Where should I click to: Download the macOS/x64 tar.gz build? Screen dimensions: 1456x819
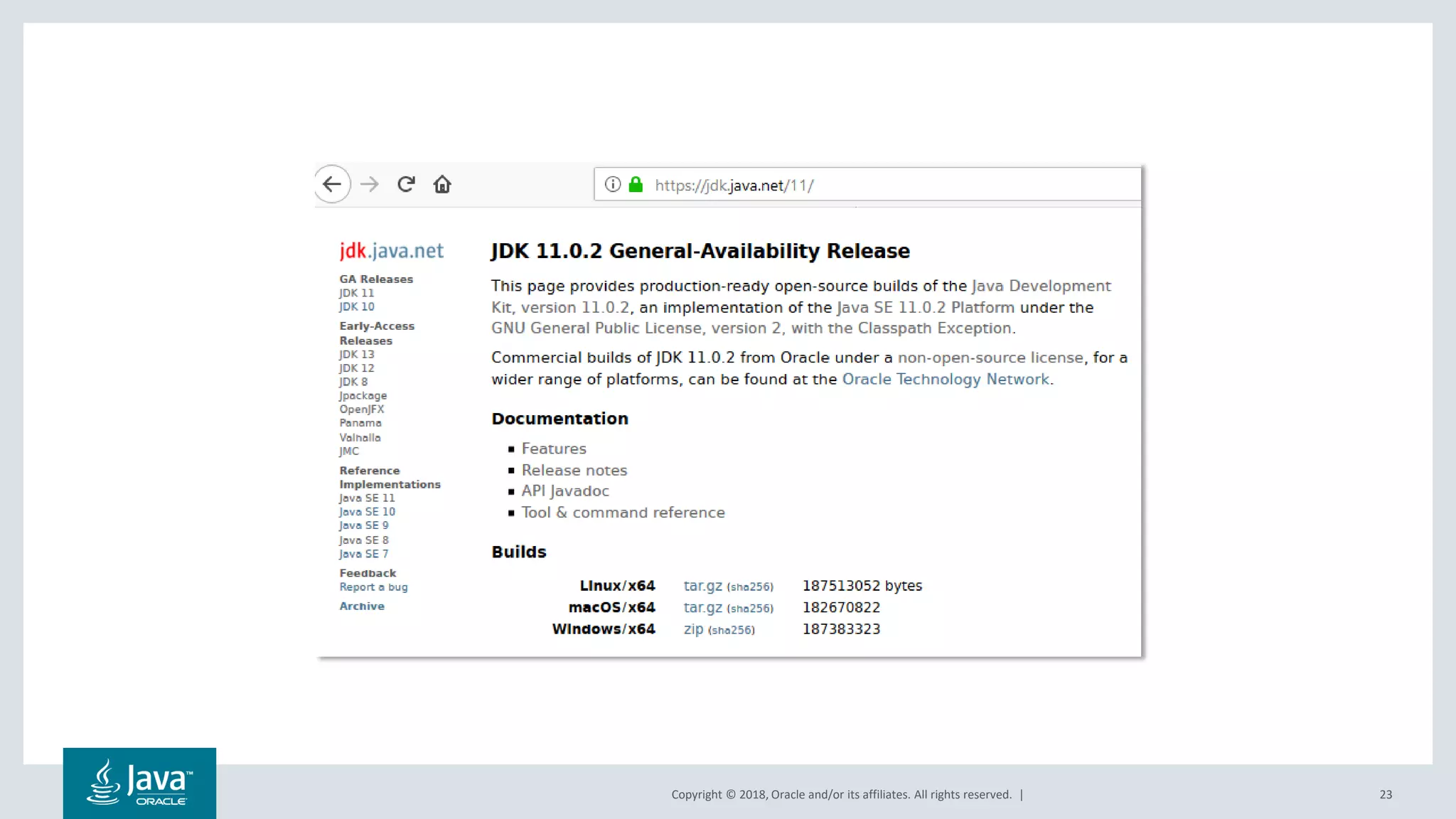(702, 608)
